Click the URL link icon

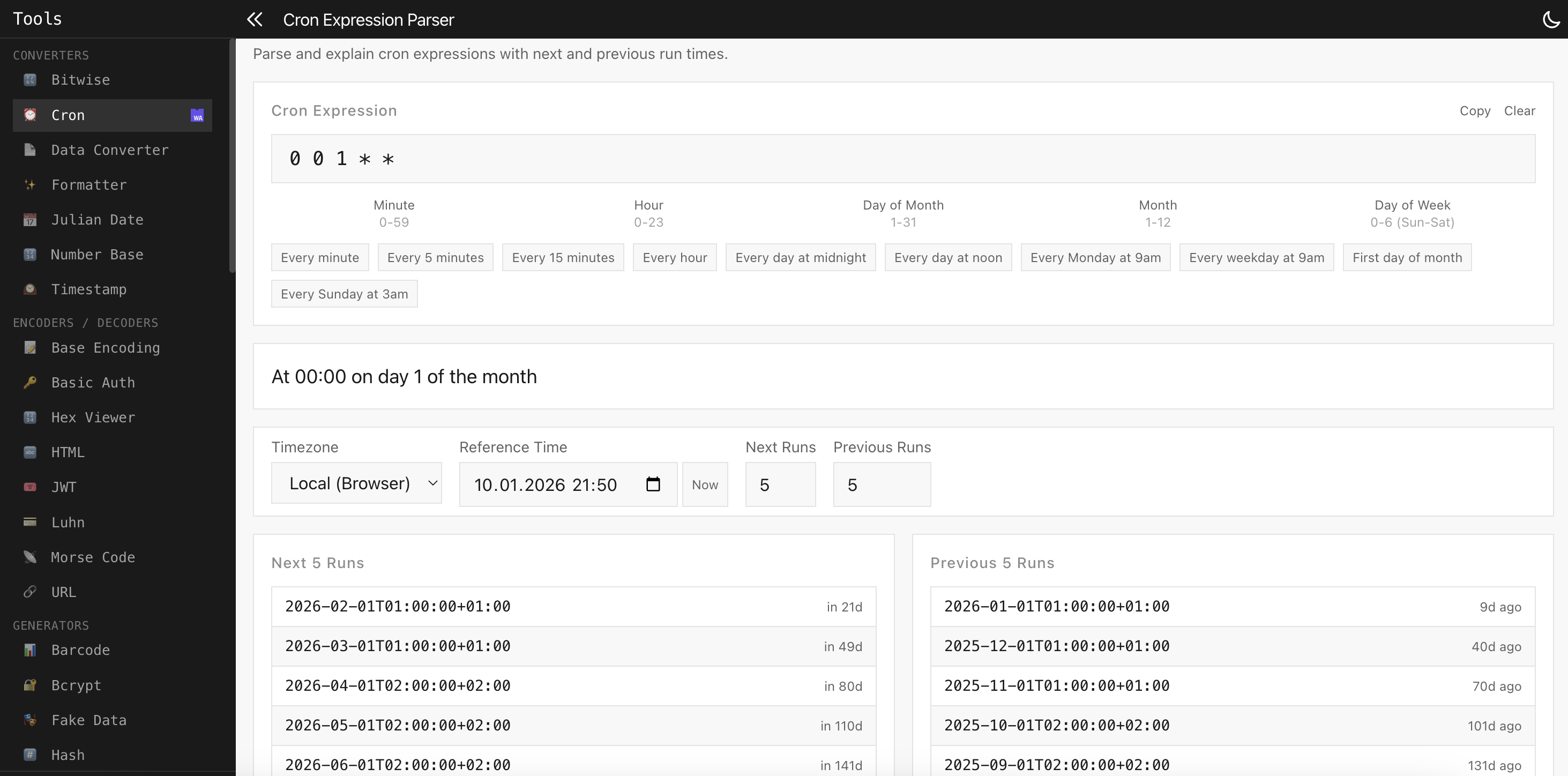(x=30, y=592)
